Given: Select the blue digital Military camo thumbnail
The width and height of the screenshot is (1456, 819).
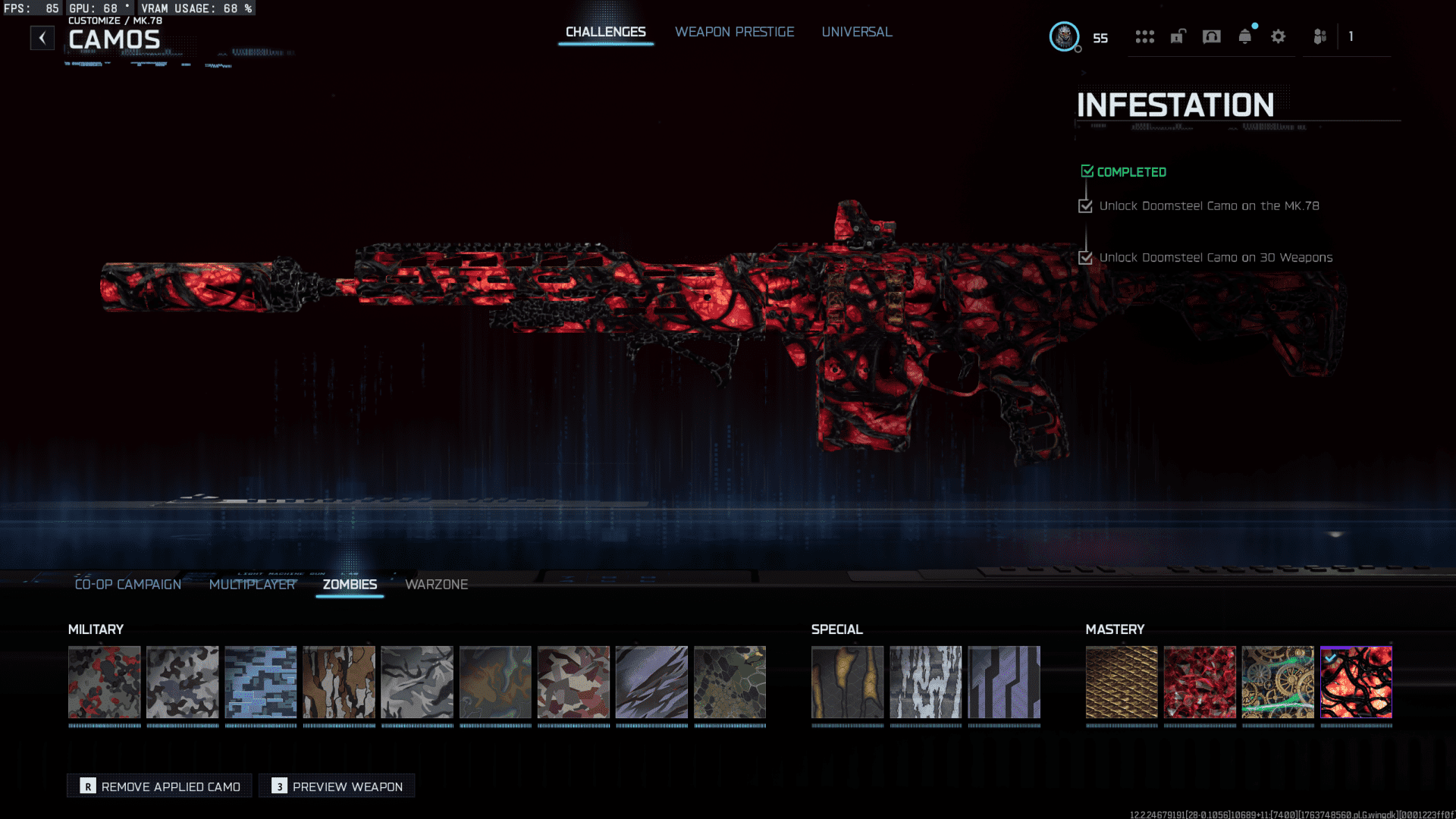Looking at the screenshot, I should pyautogui.click(x=260, y=682).
